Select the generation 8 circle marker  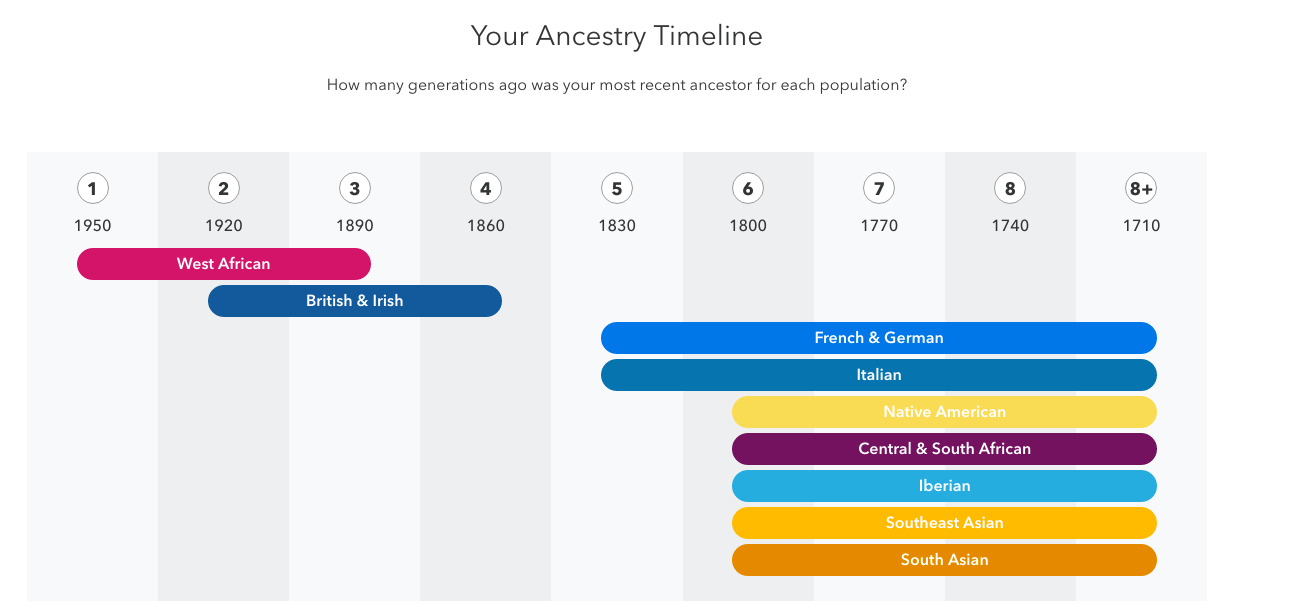point(1009,188)
